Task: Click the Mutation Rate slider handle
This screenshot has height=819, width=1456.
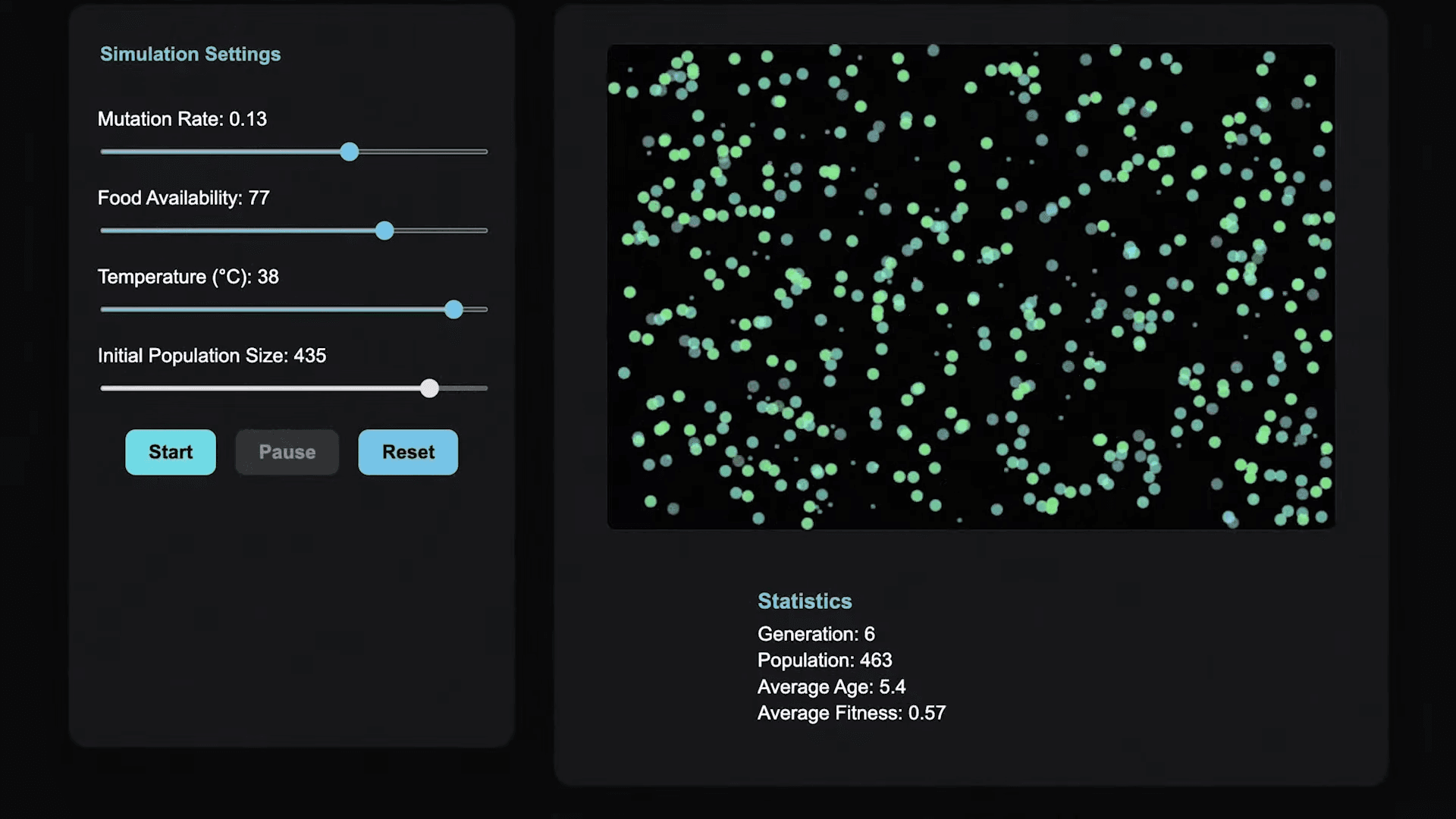Action: pyautogui.click(x=349, y=152)
